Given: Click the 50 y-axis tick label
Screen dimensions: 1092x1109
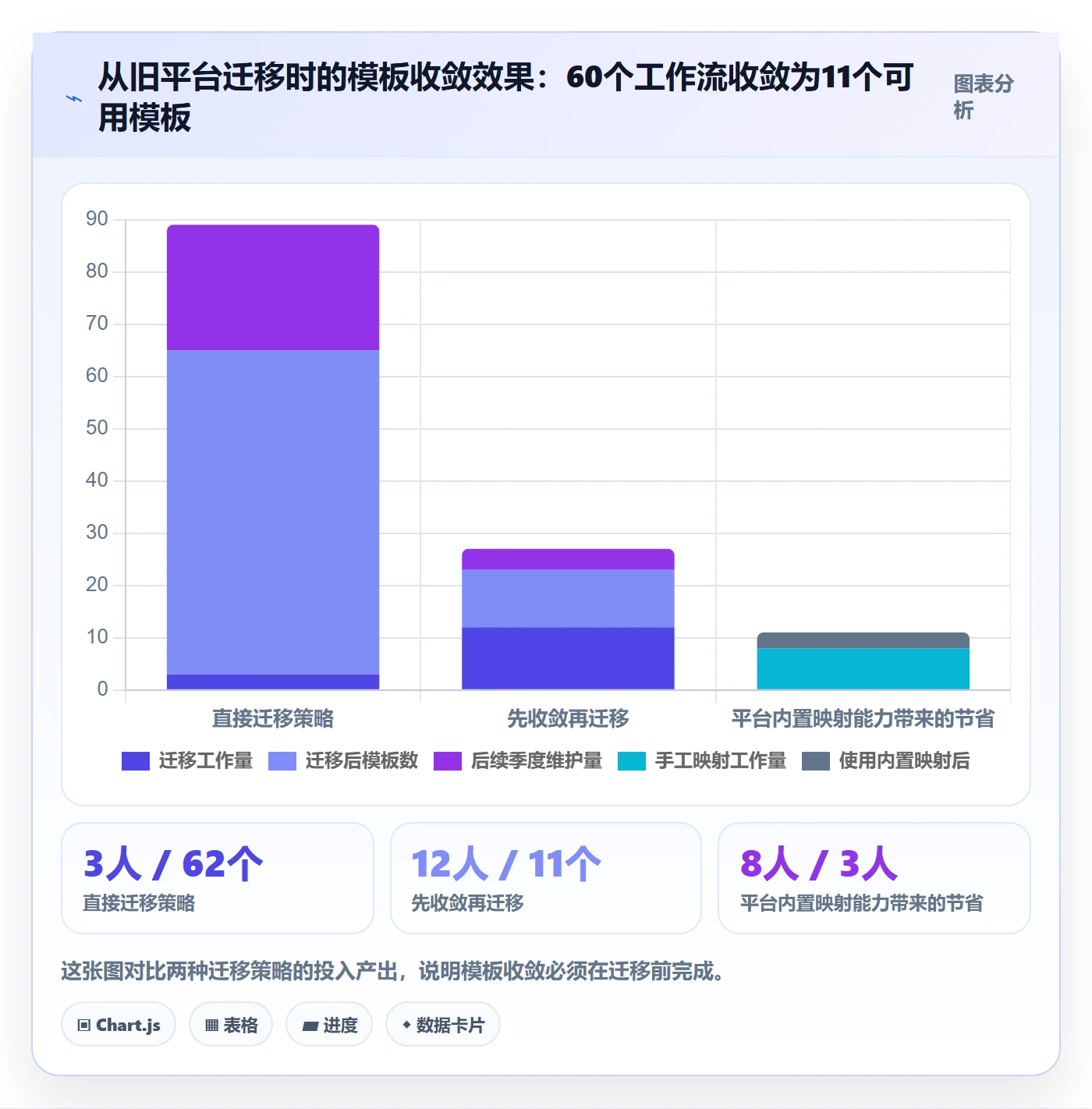Looking at the screenshot, I should (x=97, y=428).
